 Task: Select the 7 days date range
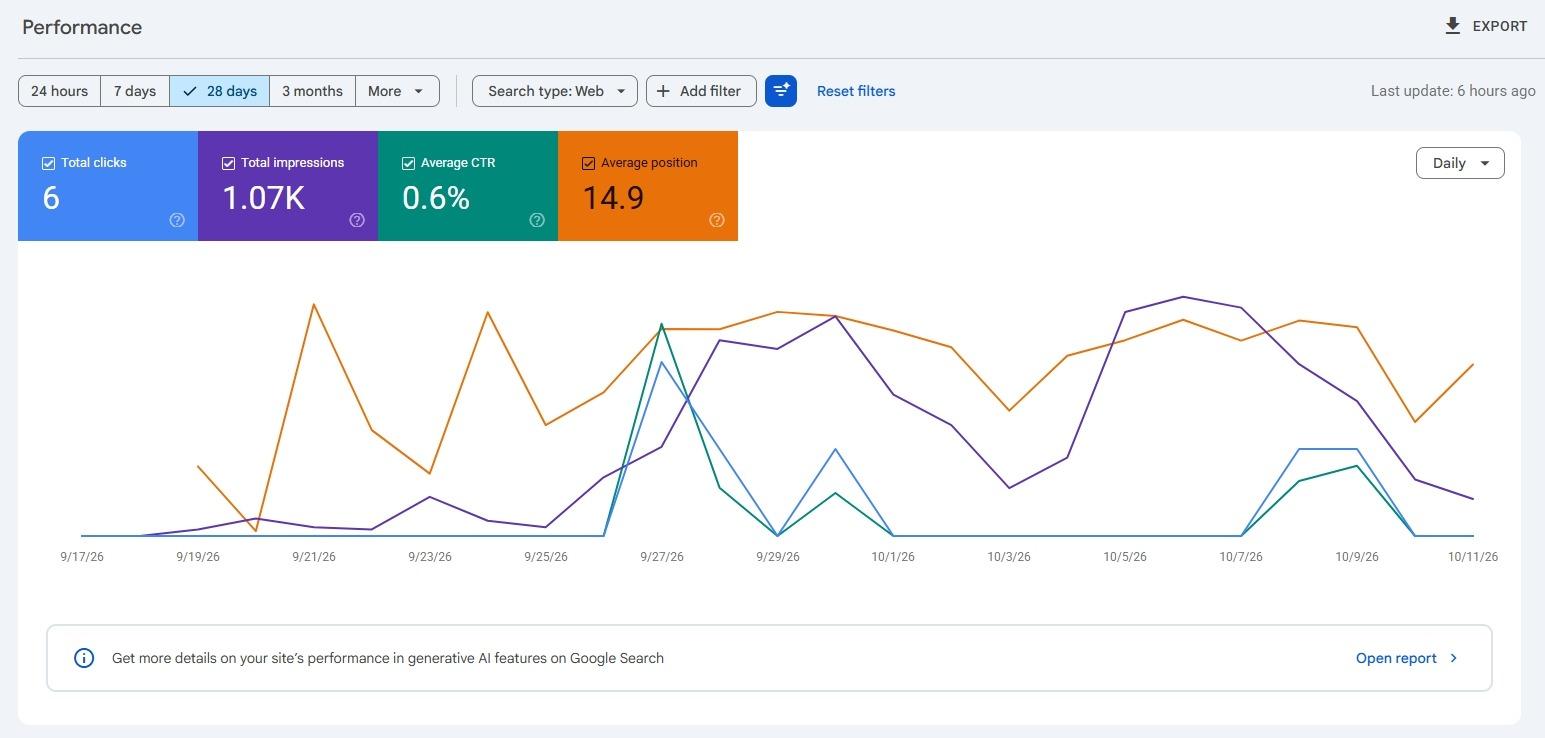[x=135, y=91]
